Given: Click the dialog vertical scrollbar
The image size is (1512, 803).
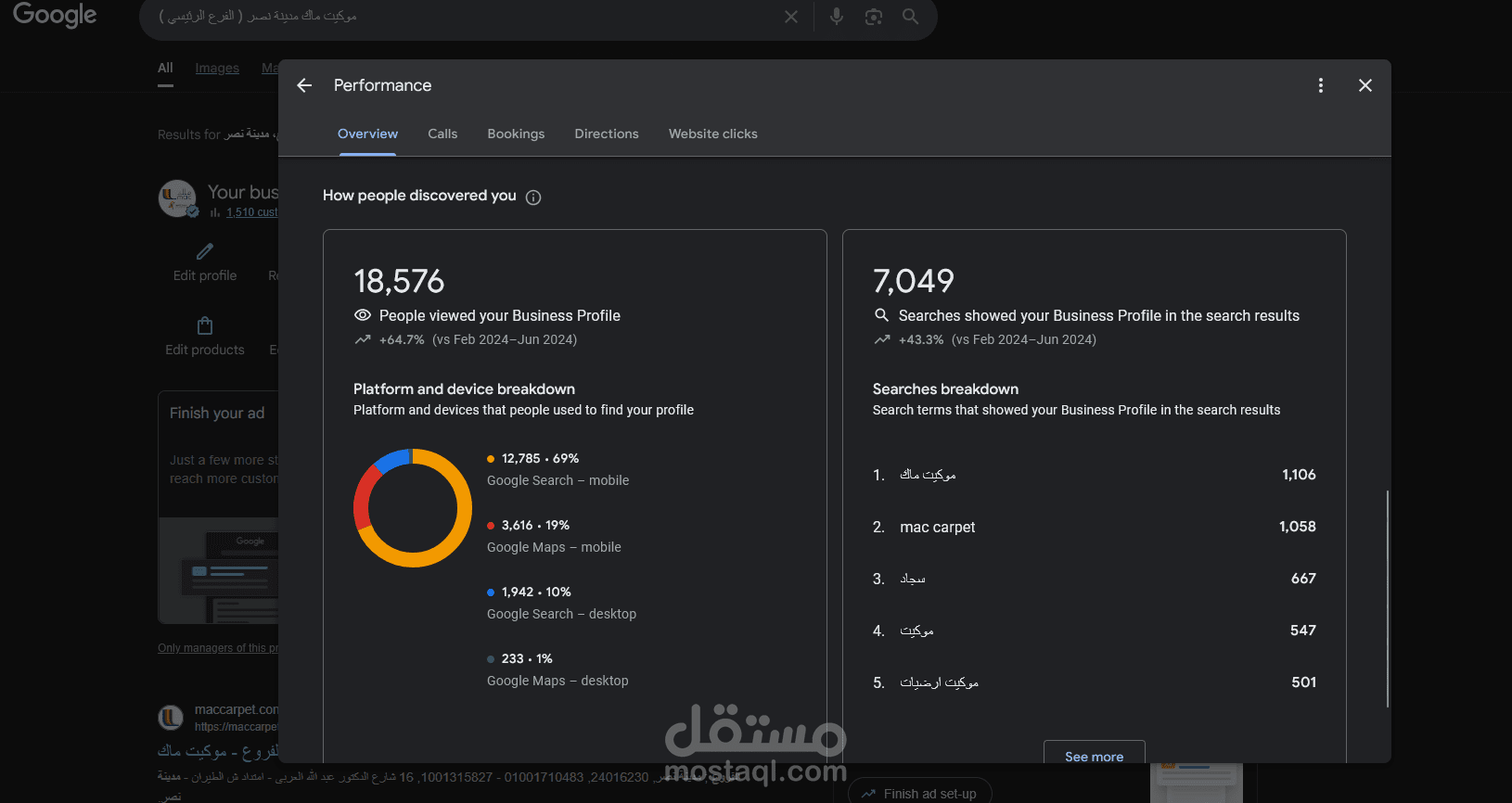Looking at the screenshot, I should (x=1388, y=598).
